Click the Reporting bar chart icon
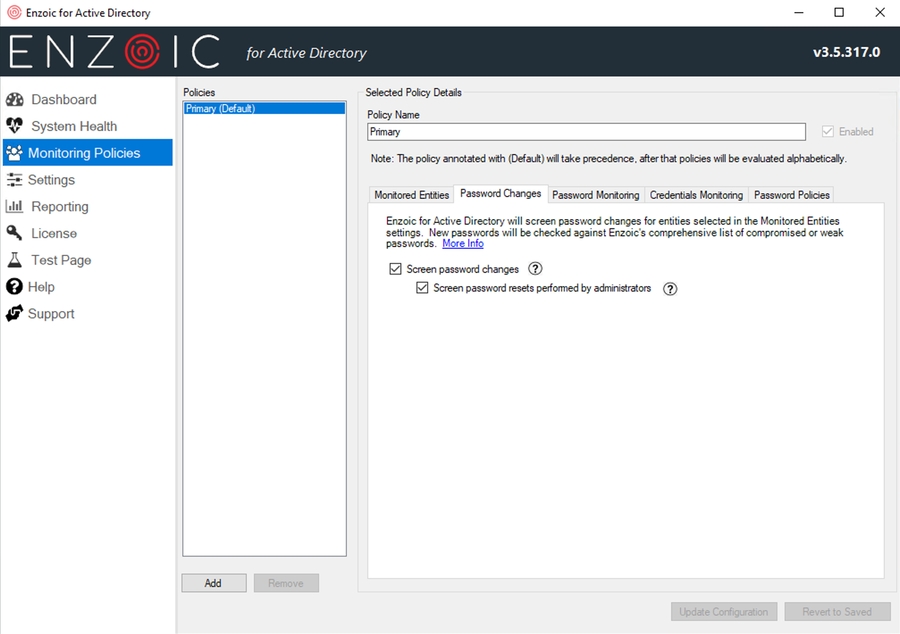Screen dimensions: 900x634 pos(14,207)
